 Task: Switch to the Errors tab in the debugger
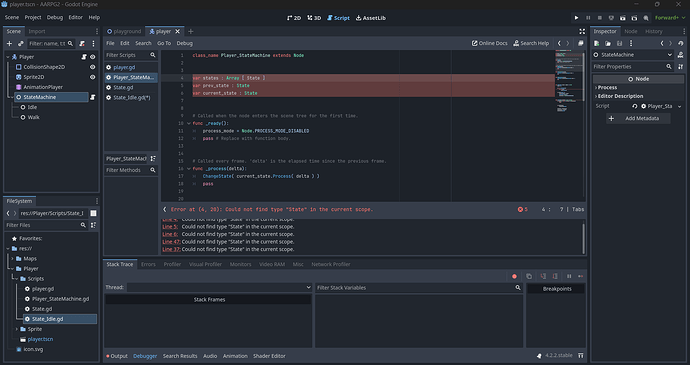(148, 264)
